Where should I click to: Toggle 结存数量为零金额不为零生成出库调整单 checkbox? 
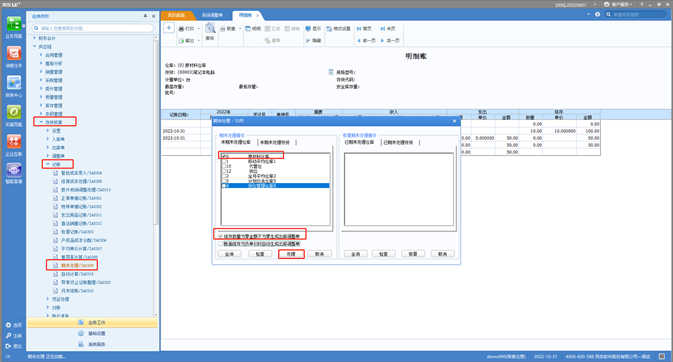pos(220,236)
